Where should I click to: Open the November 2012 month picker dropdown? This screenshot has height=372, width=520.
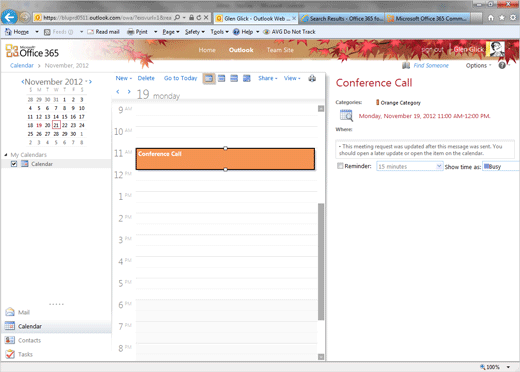point(86,81)
